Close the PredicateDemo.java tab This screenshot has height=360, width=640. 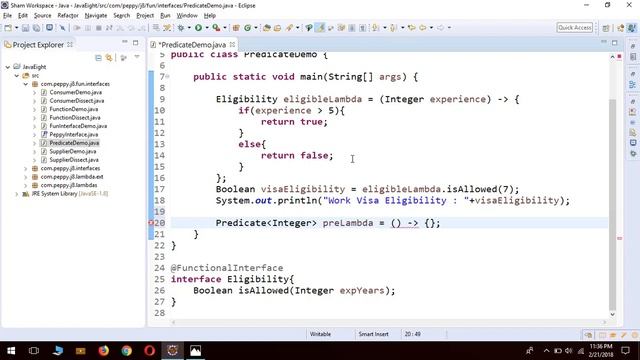[x=232, y=44]
